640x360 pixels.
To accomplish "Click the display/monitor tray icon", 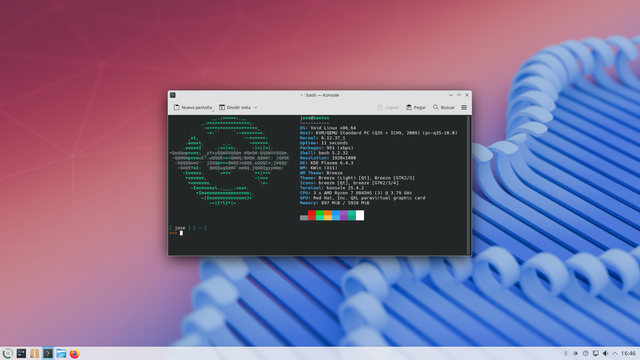I will 596,353.
